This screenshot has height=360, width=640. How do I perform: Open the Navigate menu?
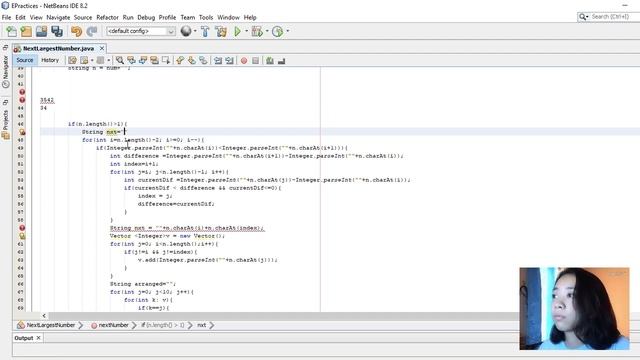click(58, 18)
